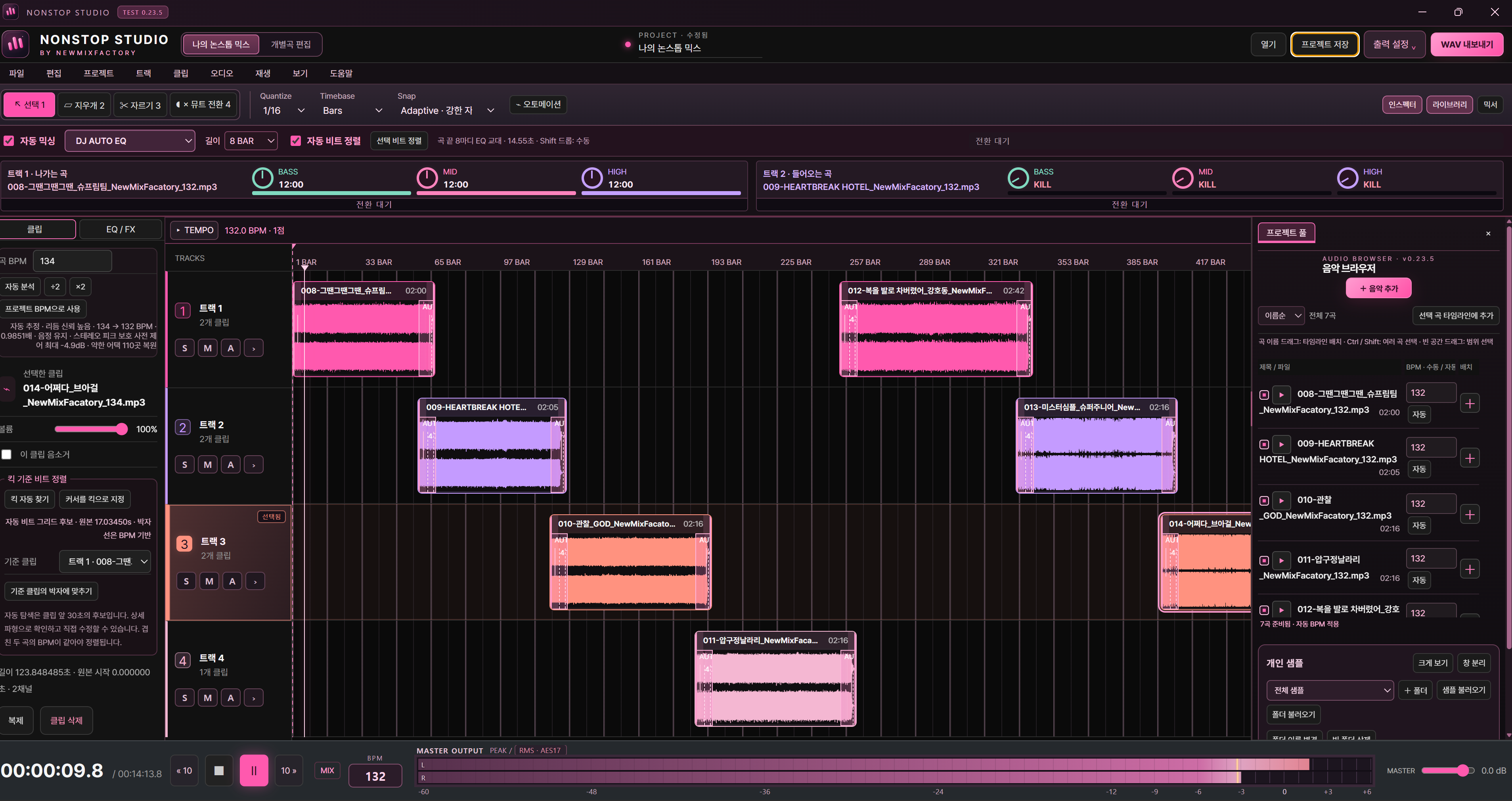Preview 010-관찰 GOD song with play icon
This screenshot has width=1512, height=801.
1281,500
